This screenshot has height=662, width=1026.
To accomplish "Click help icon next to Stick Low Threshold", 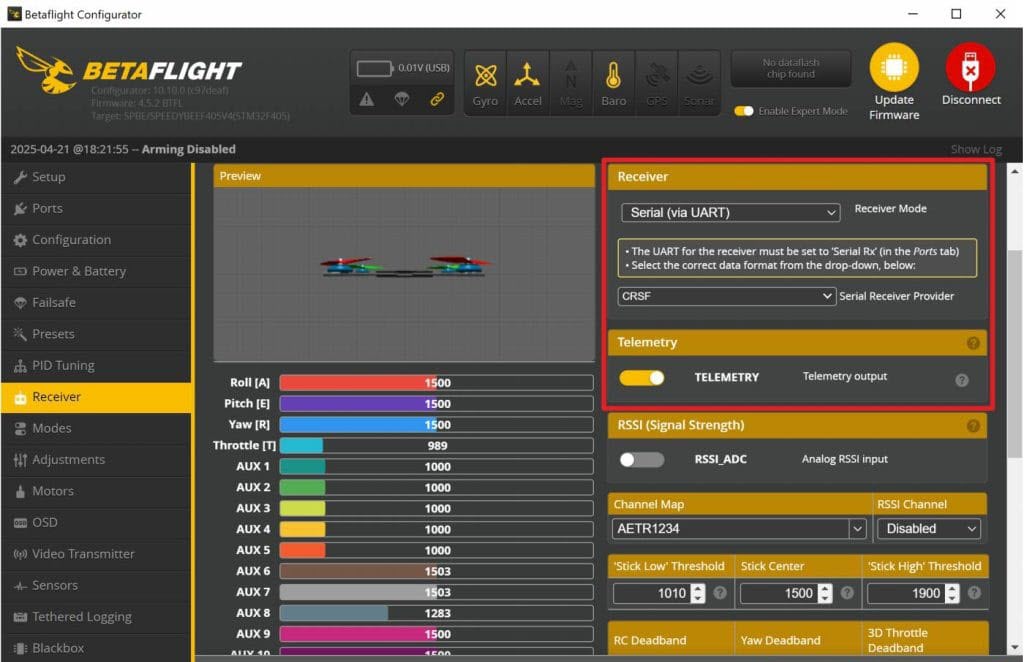I will pos(720,593).
